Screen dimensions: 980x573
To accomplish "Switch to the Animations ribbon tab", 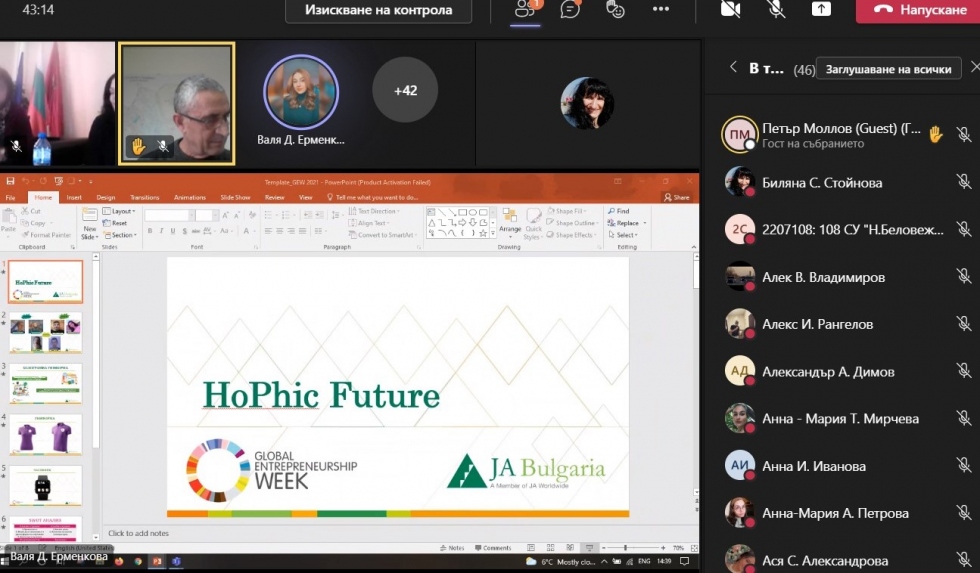I will tap(189, 197).
